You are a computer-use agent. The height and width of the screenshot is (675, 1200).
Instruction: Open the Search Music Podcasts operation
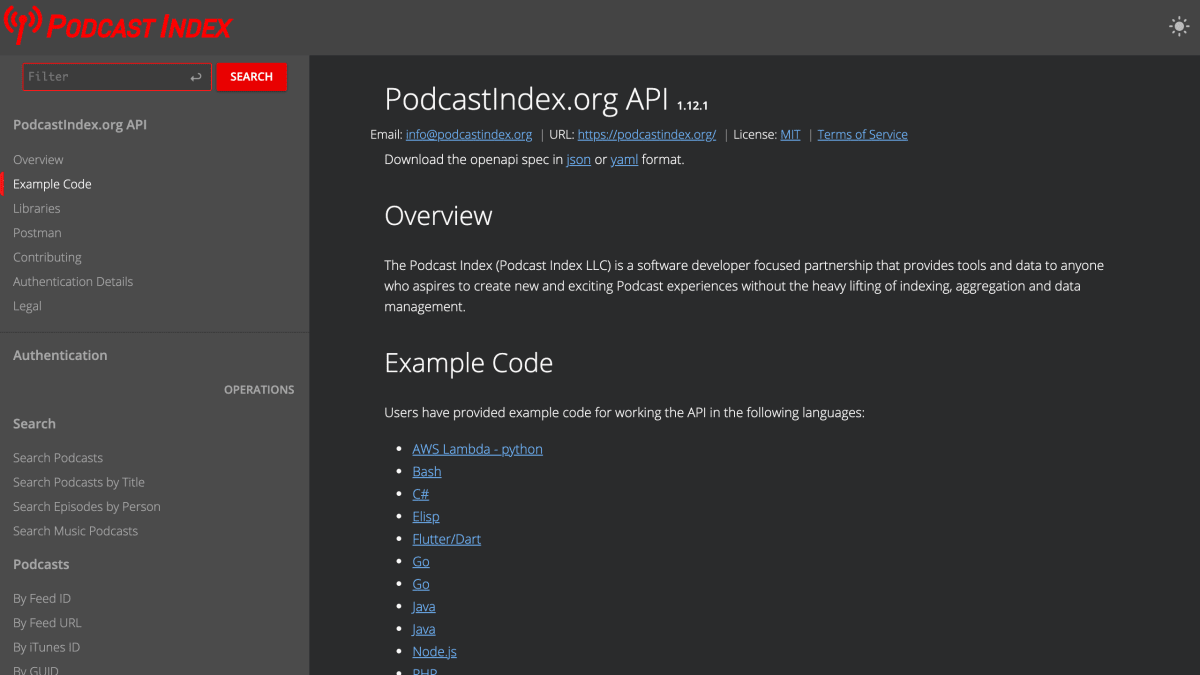pos(76,531)
